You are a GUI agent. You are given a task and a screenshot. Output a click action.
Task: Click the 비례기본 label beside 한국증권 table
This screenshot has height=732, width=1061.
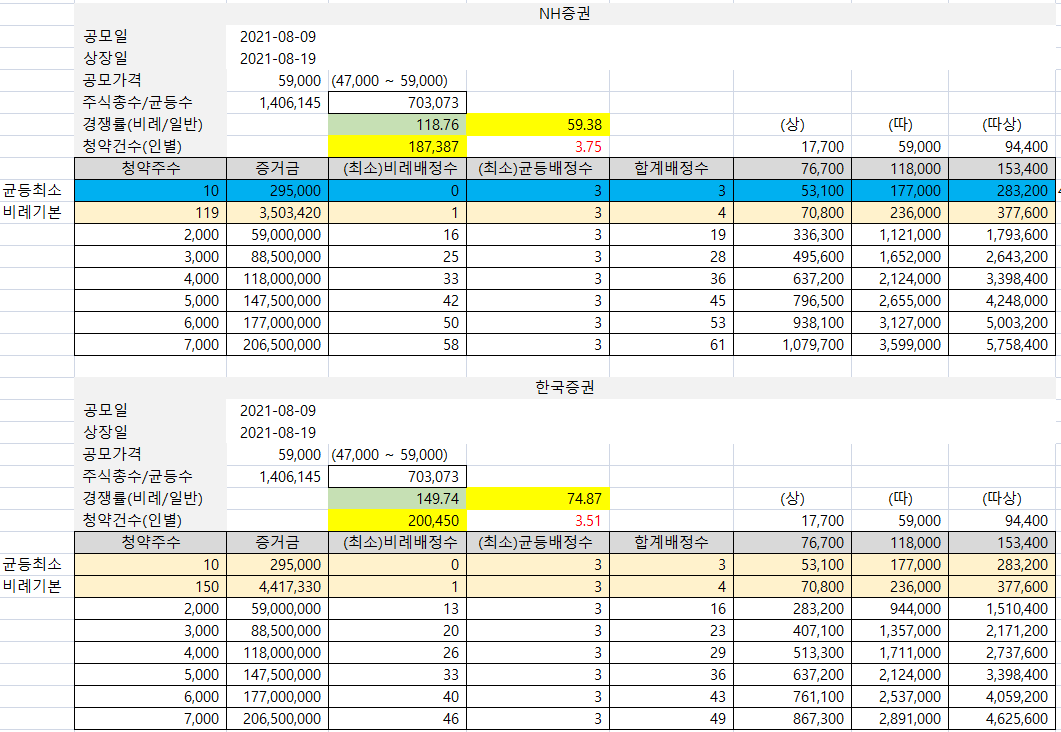pyautogui.click(x=32, y=586)
